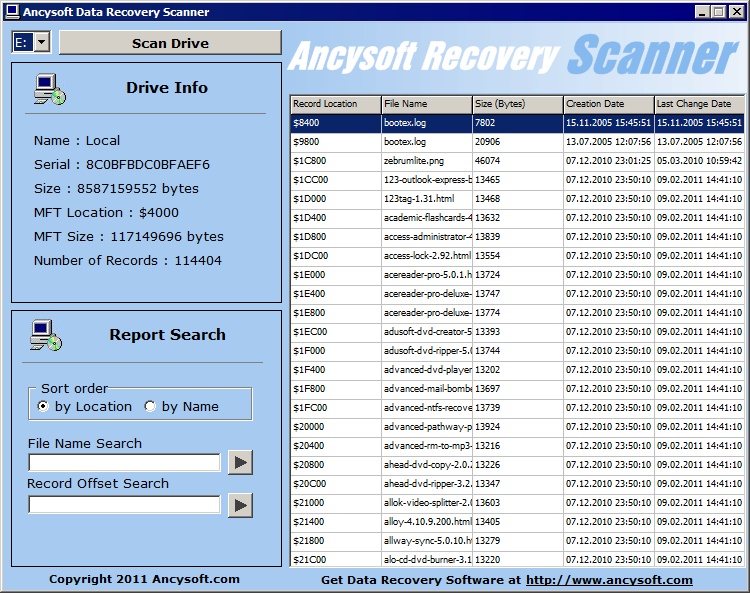Click into the Record Offset Search field
The image size is (750, 593).
pos(124,505)
